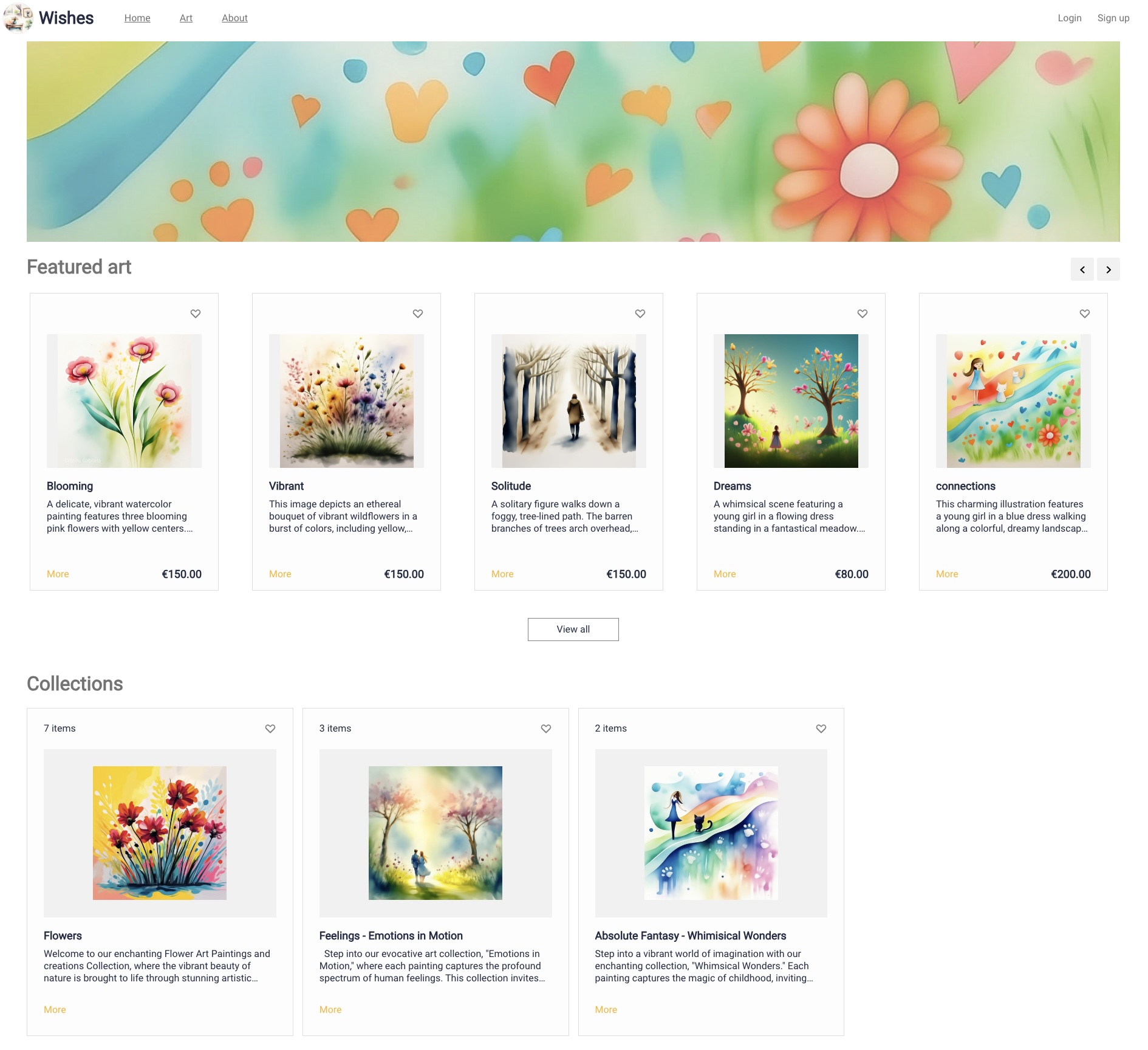This screenshot has height=1050, width=1148.
Task: Click the Dreams artwork title
Action: point(733,486)
